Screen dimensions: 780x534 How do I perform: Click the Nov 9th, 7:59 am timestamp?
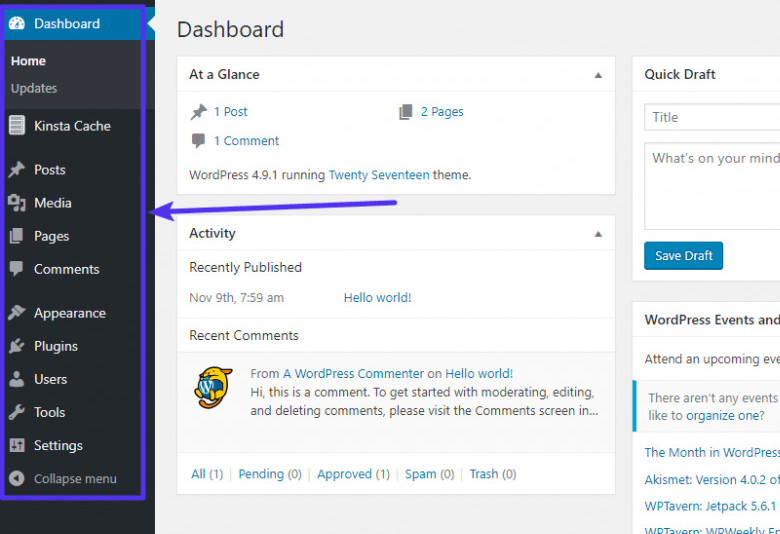pyautogui.click(x=236, y=298)
